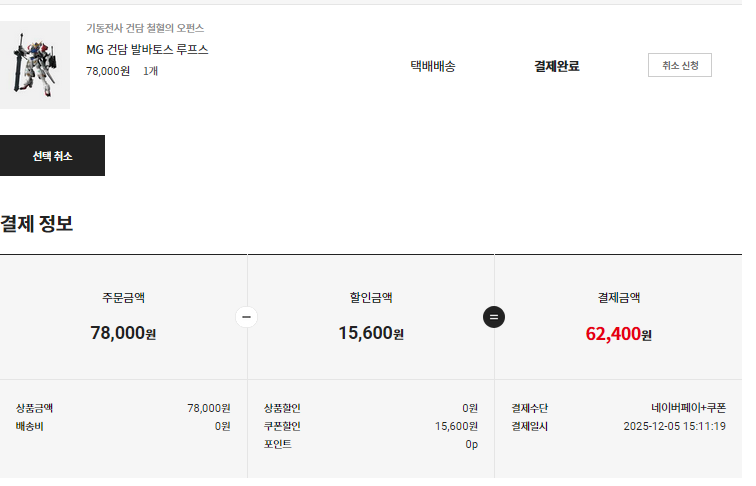
Task: Click the red 62,400원 payment amount
Action: 618,334
